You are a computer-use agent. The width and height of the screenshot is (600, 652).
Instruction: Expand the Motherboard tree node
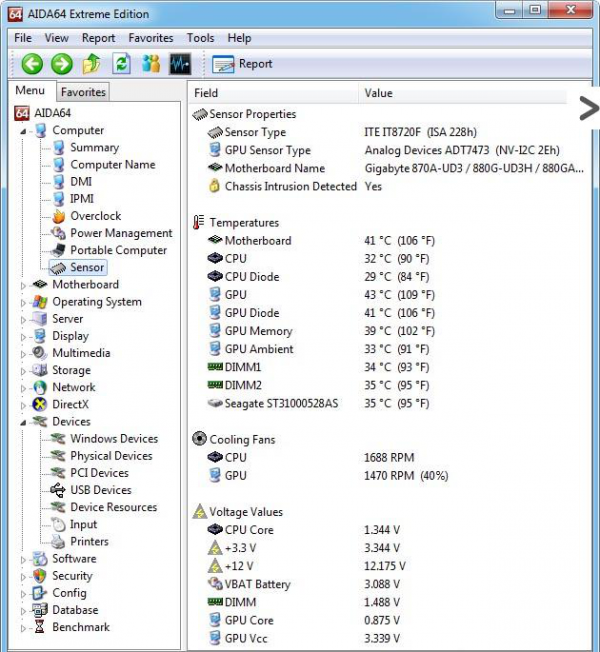coord(24,285)
